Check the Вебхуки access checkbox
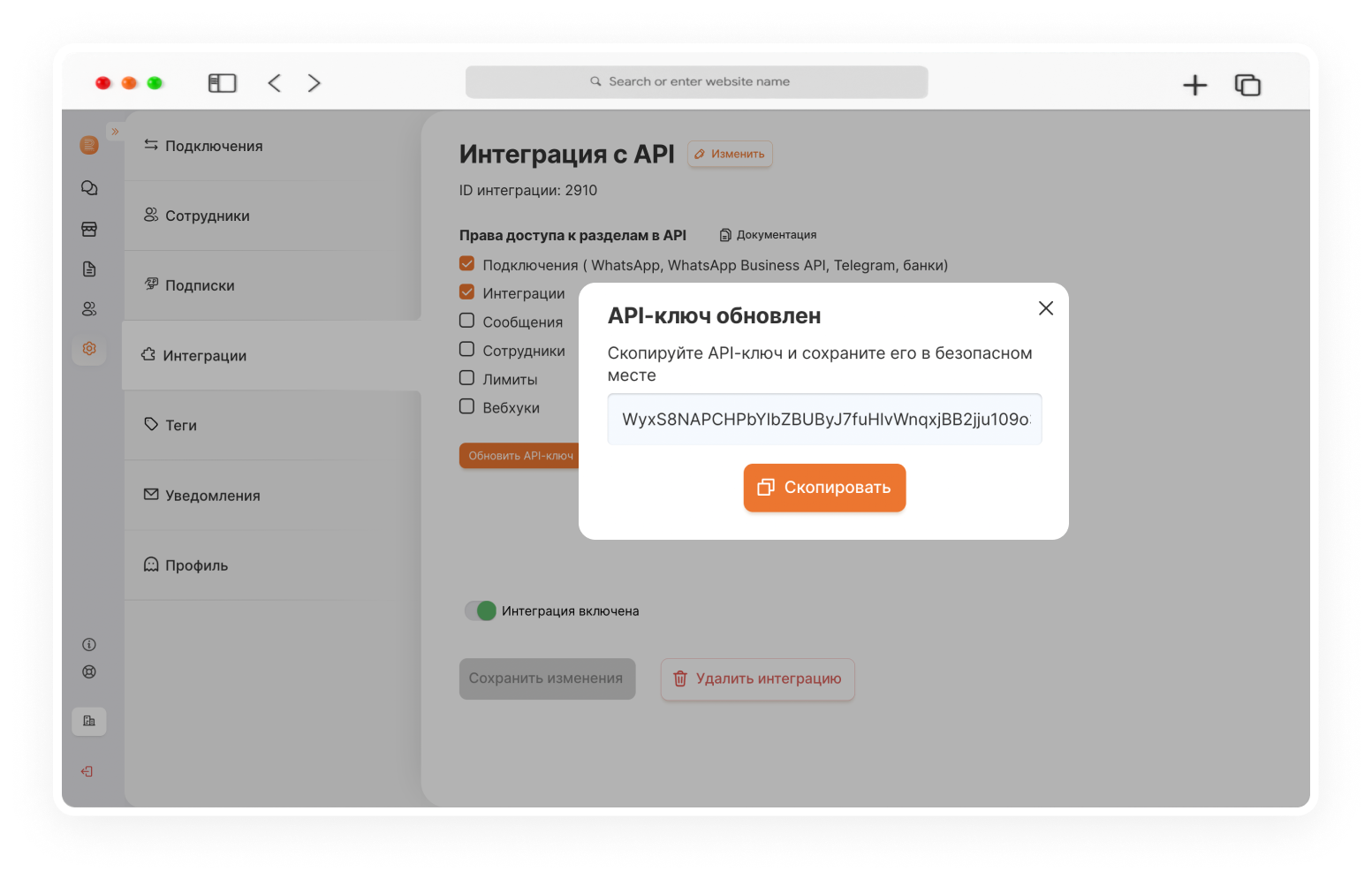Screen dimensions: 1372x879 (x=467, y=406)
